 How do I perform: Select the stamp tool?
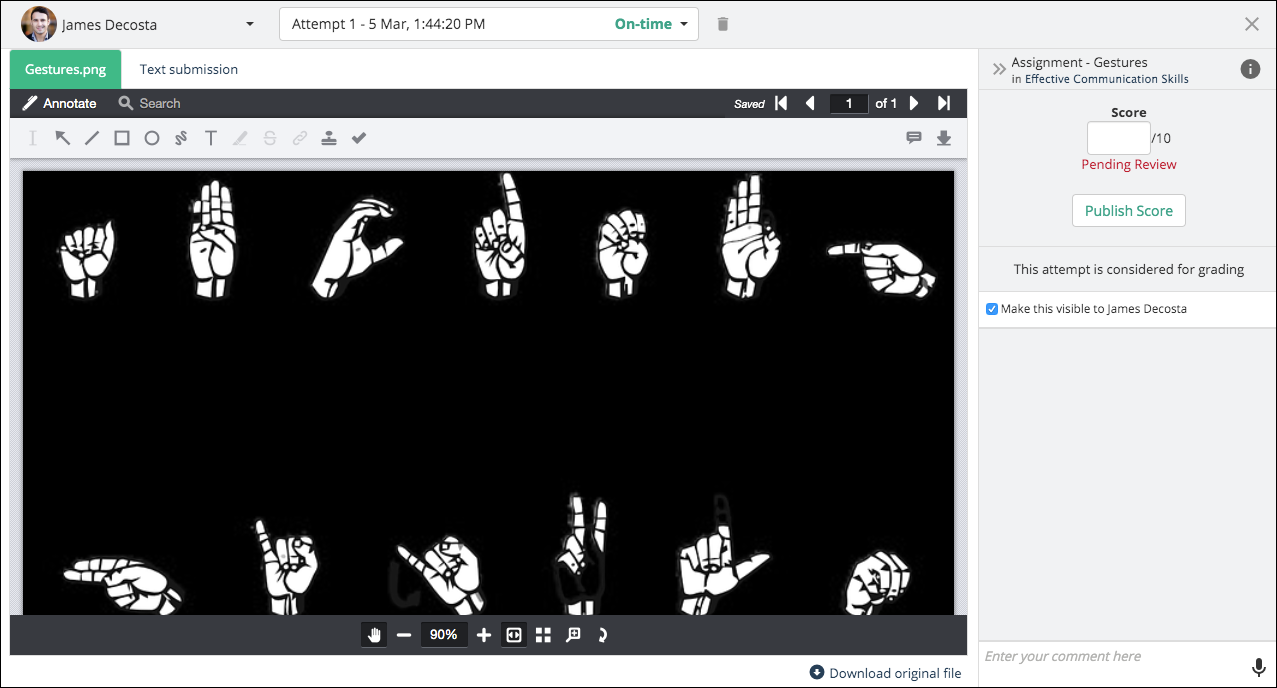pos(329,138)
